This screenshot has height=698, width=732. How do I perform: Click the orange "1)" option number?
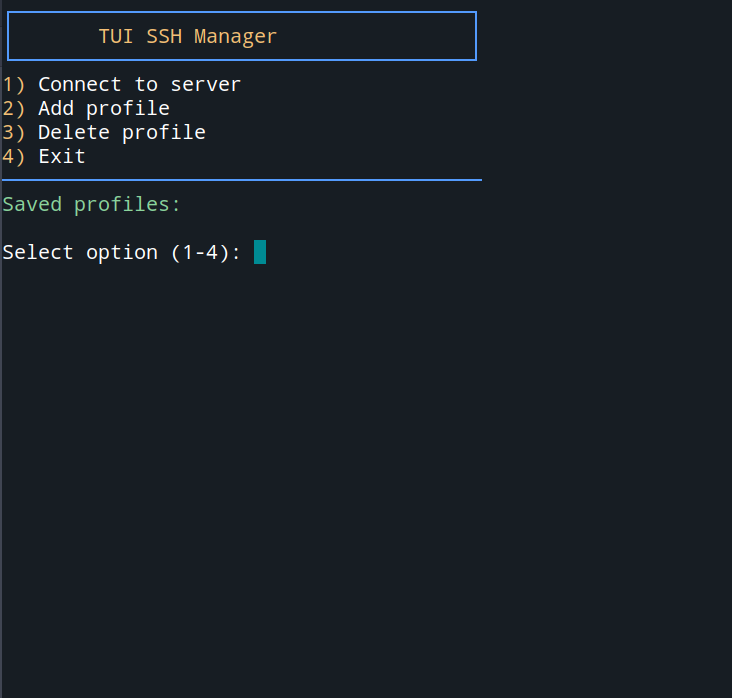[13, 85]
